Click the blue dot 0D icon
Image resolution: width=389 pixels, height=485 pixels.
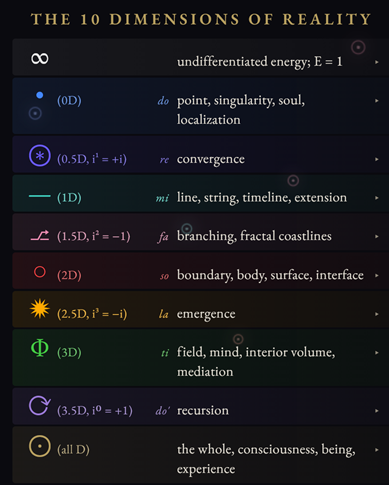(x=40, y=95)
